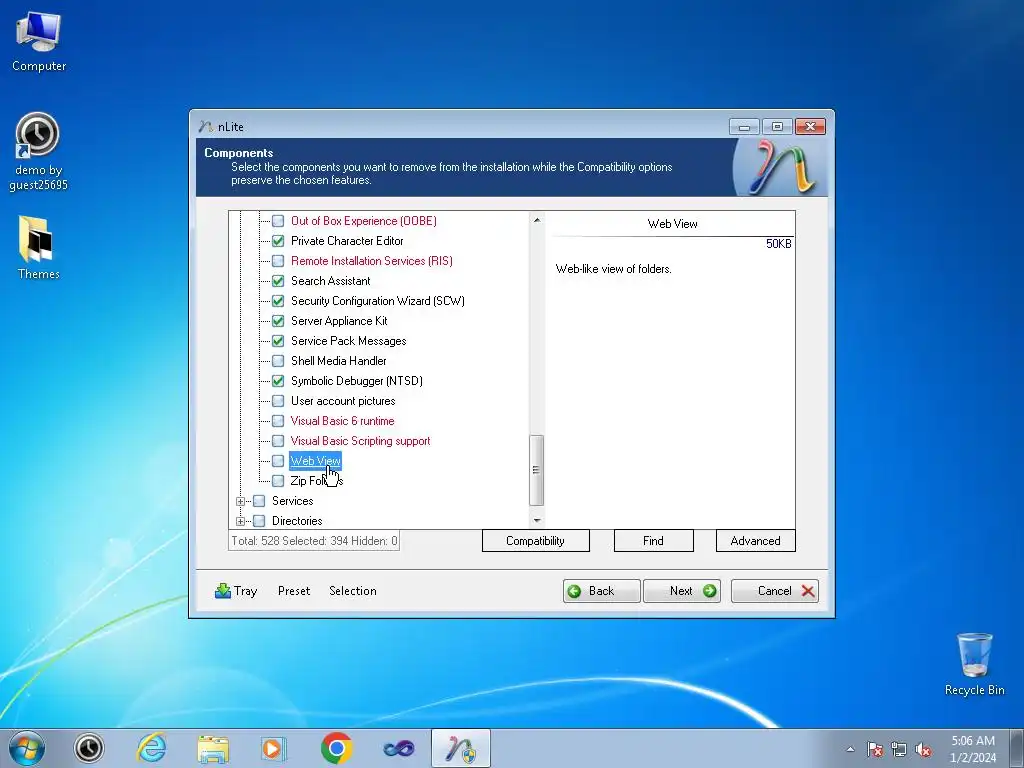Click the muted volume tray icon
This screenshot has width=1024, height=768.
click(x=923, y=749)
